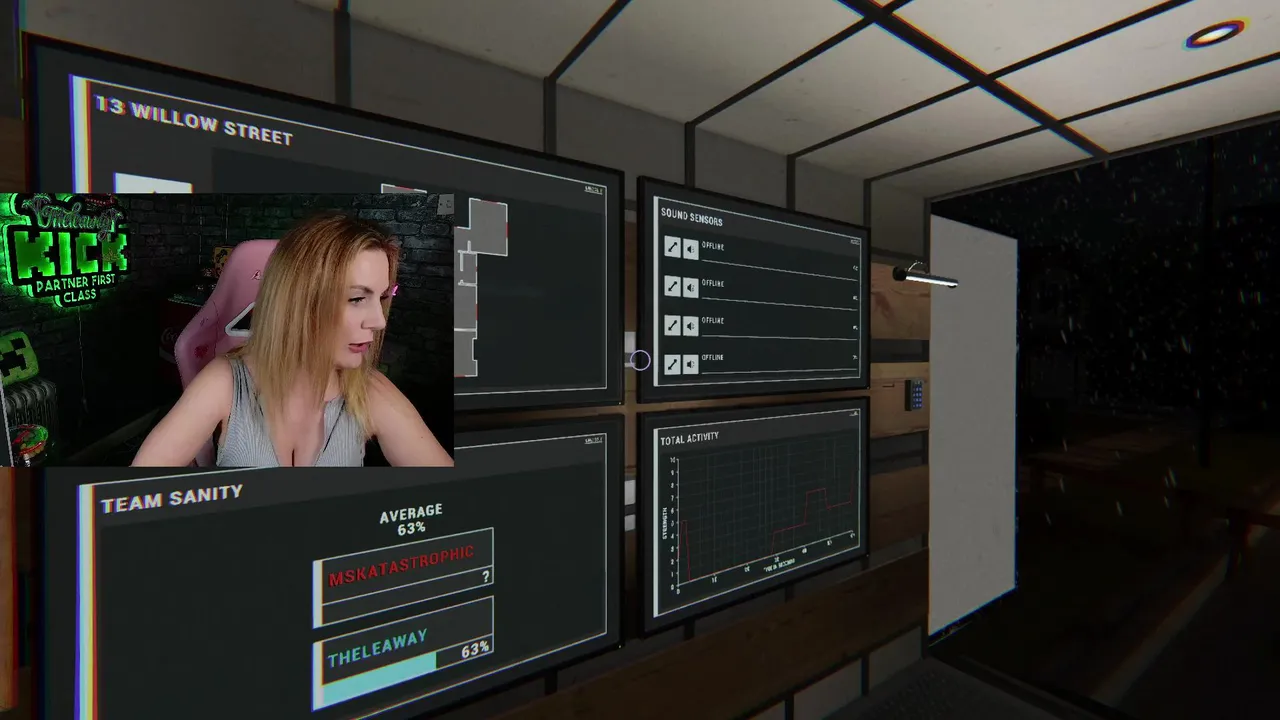1280x720 pixels.
Task: Toggle the bottom sound sensor speaker icon
Action: click(x=690, y=364)
